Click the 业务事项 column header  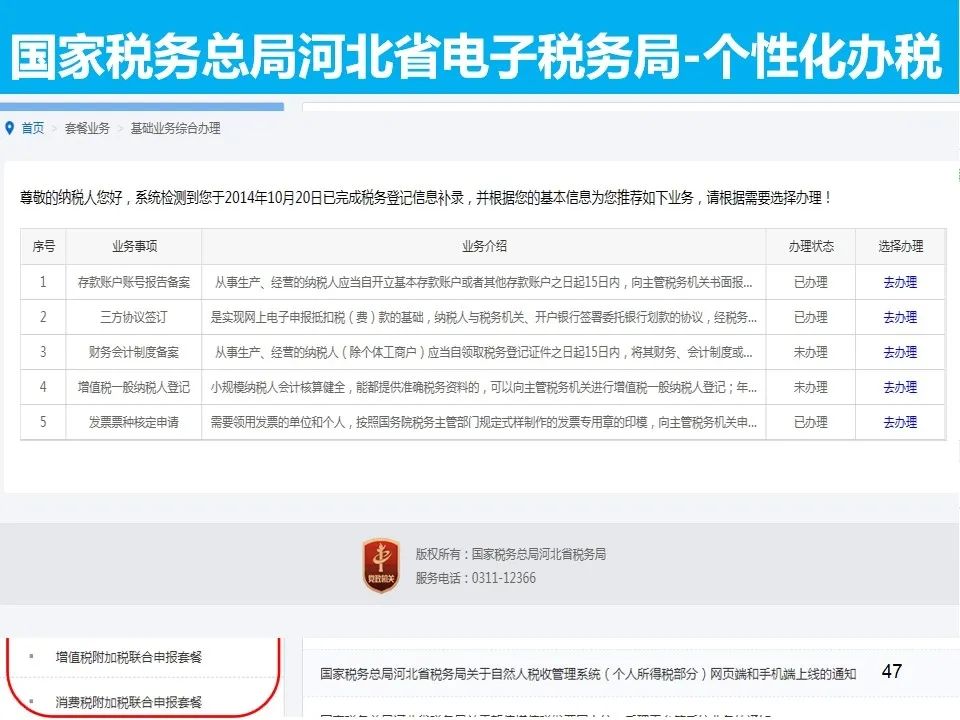tap(133, 246)
